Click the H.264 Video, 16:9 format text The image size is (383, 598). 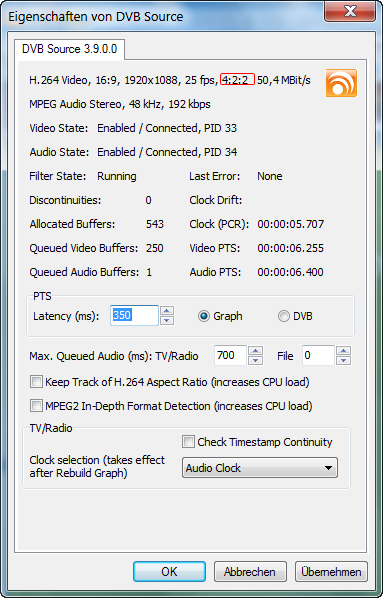[x=75, y=80]
